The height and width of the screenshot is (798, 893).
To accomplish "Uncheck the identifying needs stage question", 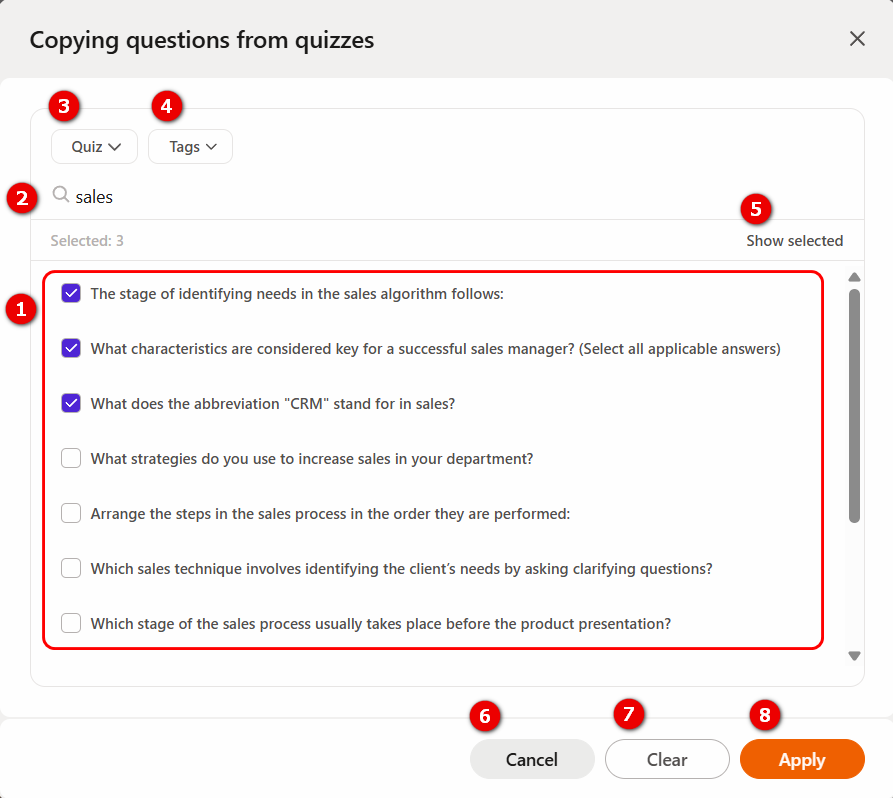I will tap(71, 293).
